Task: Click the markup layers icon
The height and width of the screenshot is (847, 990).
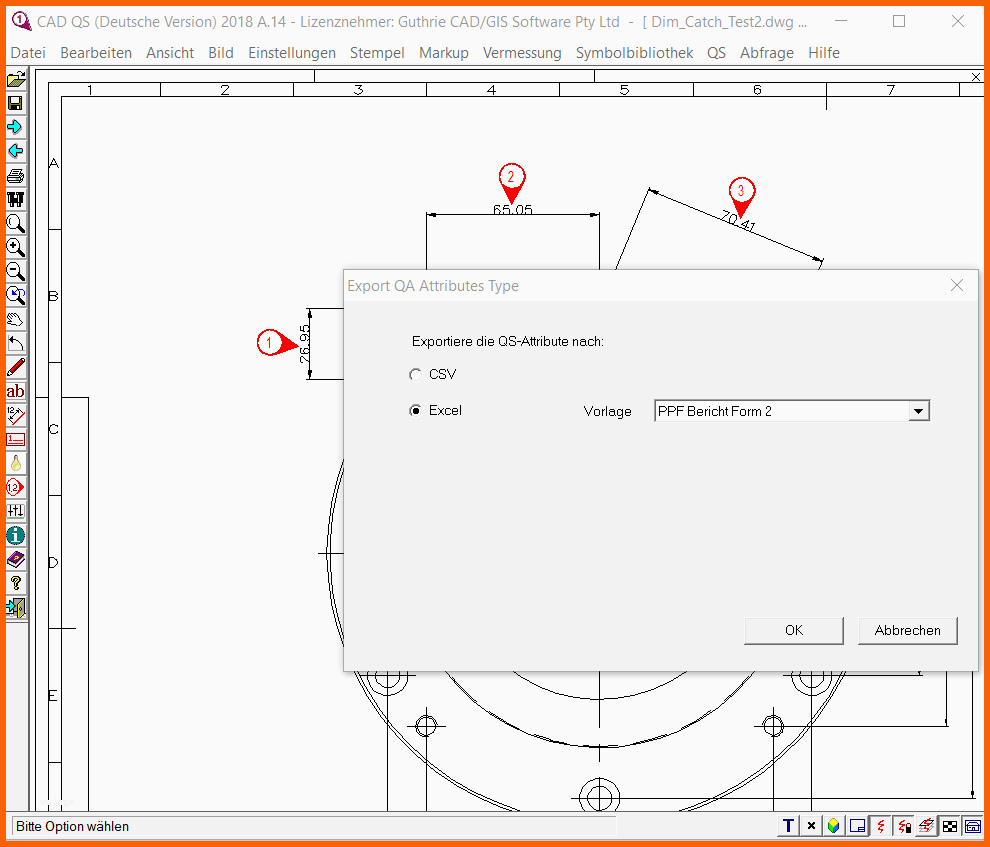Action: point(927,826)
